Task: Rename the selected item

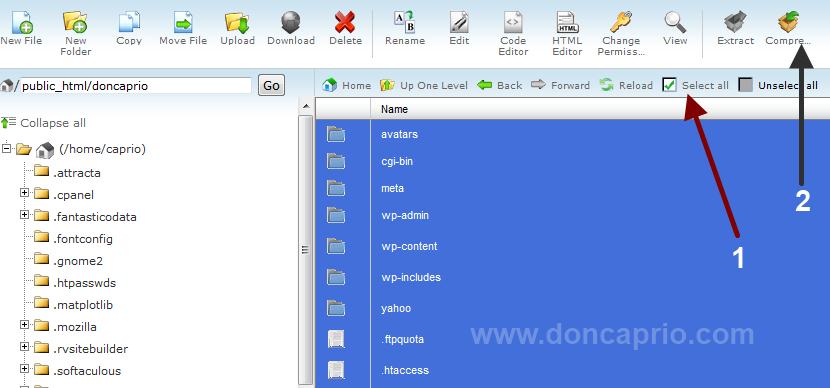Action: coord(405,29)
